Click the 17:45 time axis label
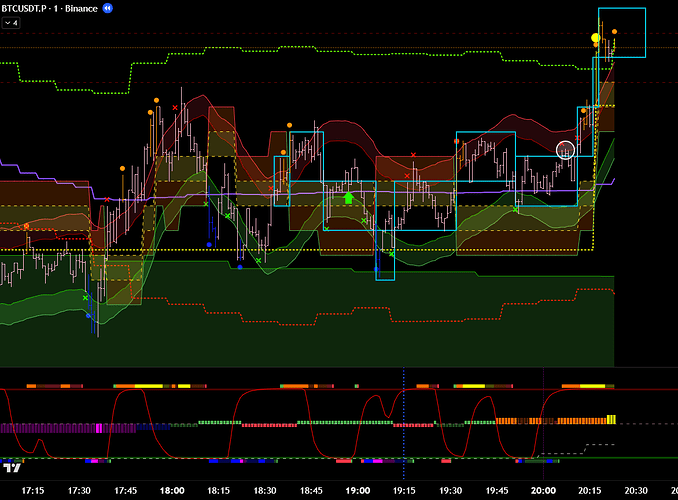 [x=125, y=491]
